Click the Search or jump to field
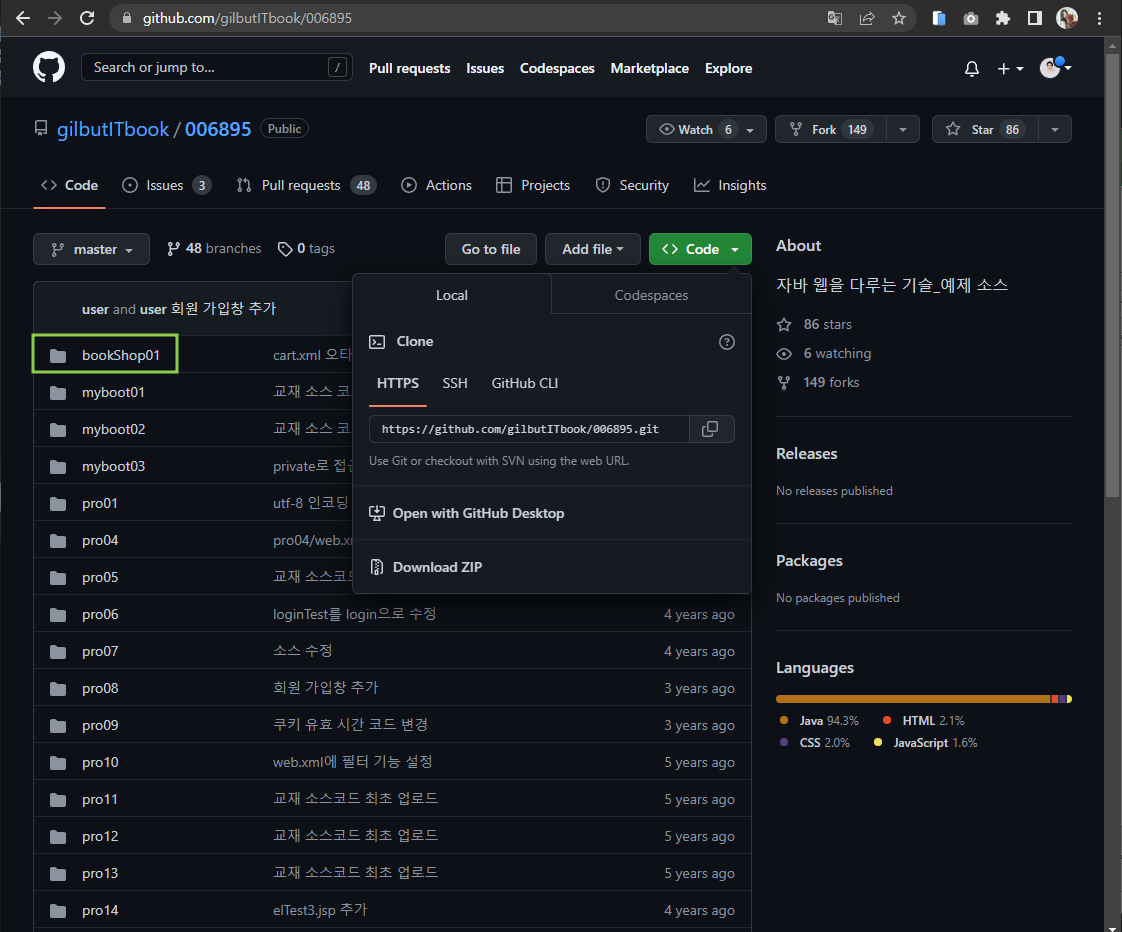This screenshot has height=932, width=1122. coord(216,67)
